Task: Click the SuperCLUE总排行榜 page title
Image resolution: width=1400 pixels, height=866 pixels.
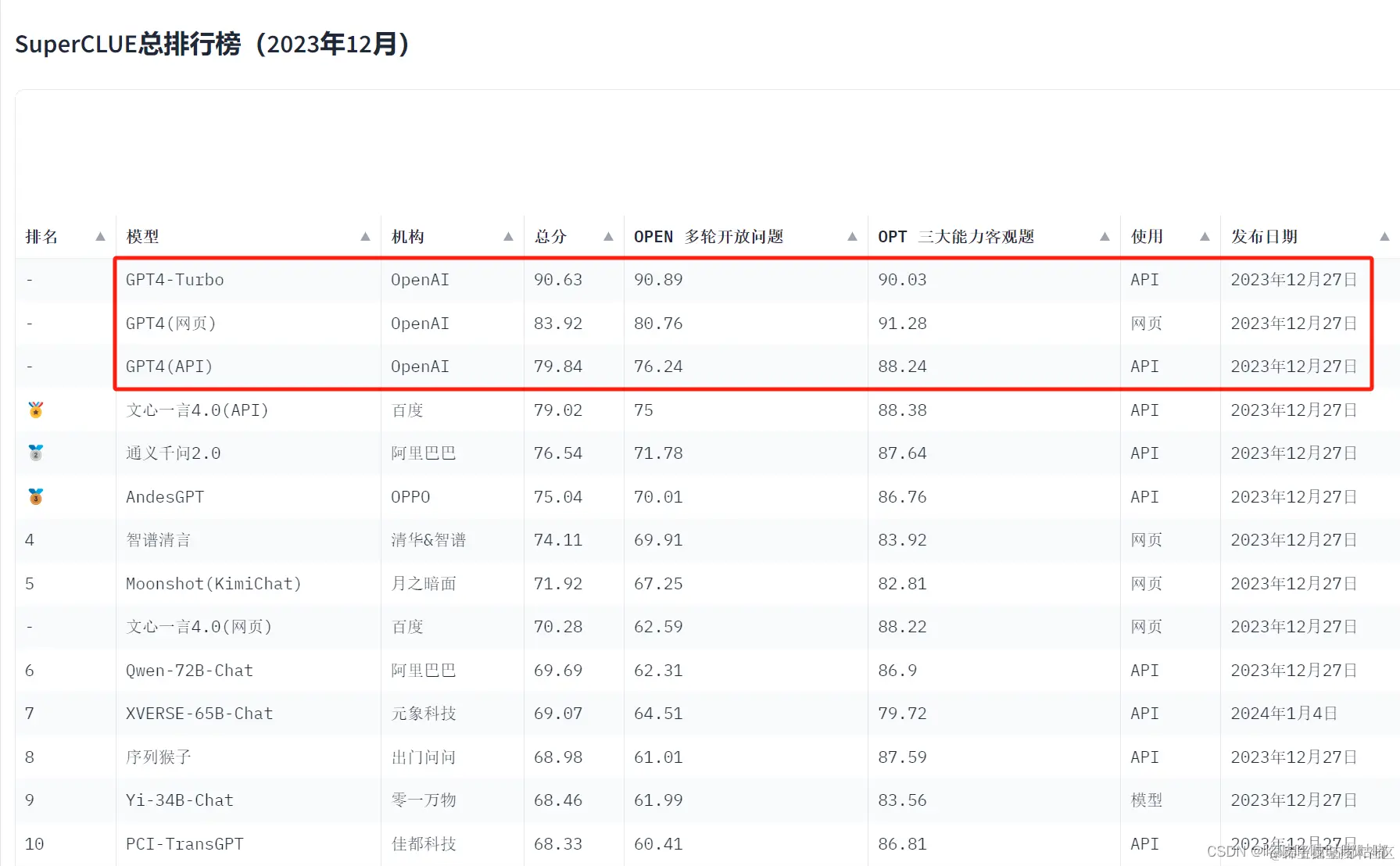Action: coord(212,44)
